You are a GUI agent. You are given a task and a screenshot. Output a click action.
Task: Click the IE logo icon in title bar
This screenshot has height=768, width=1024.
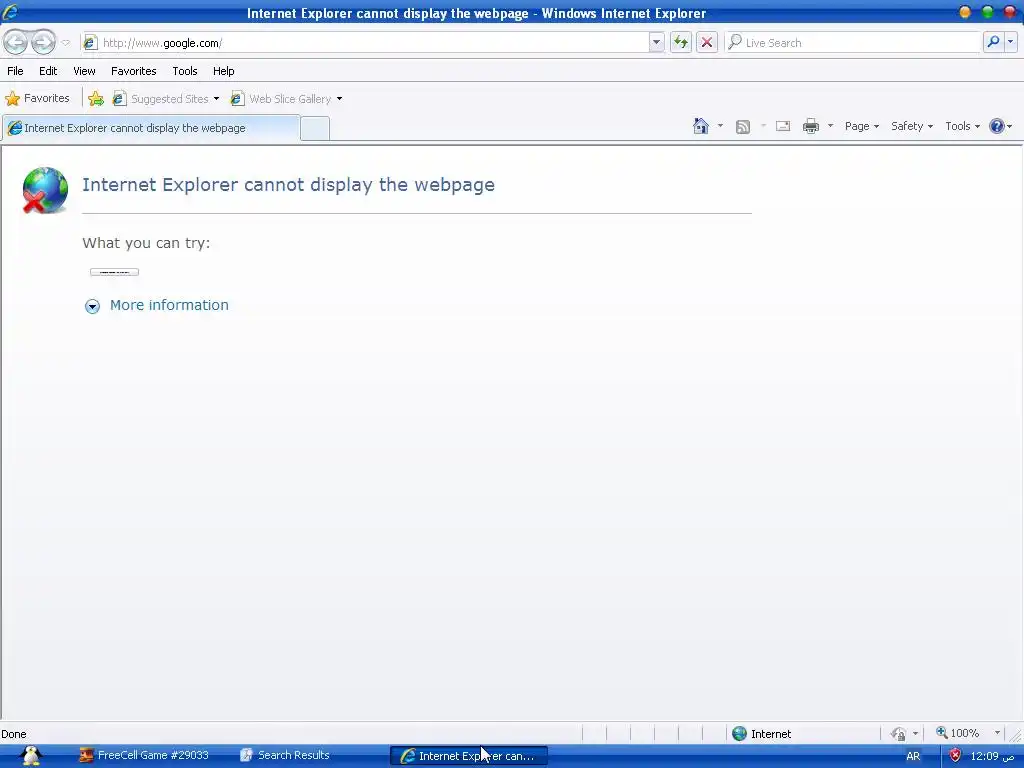point(10,12)
